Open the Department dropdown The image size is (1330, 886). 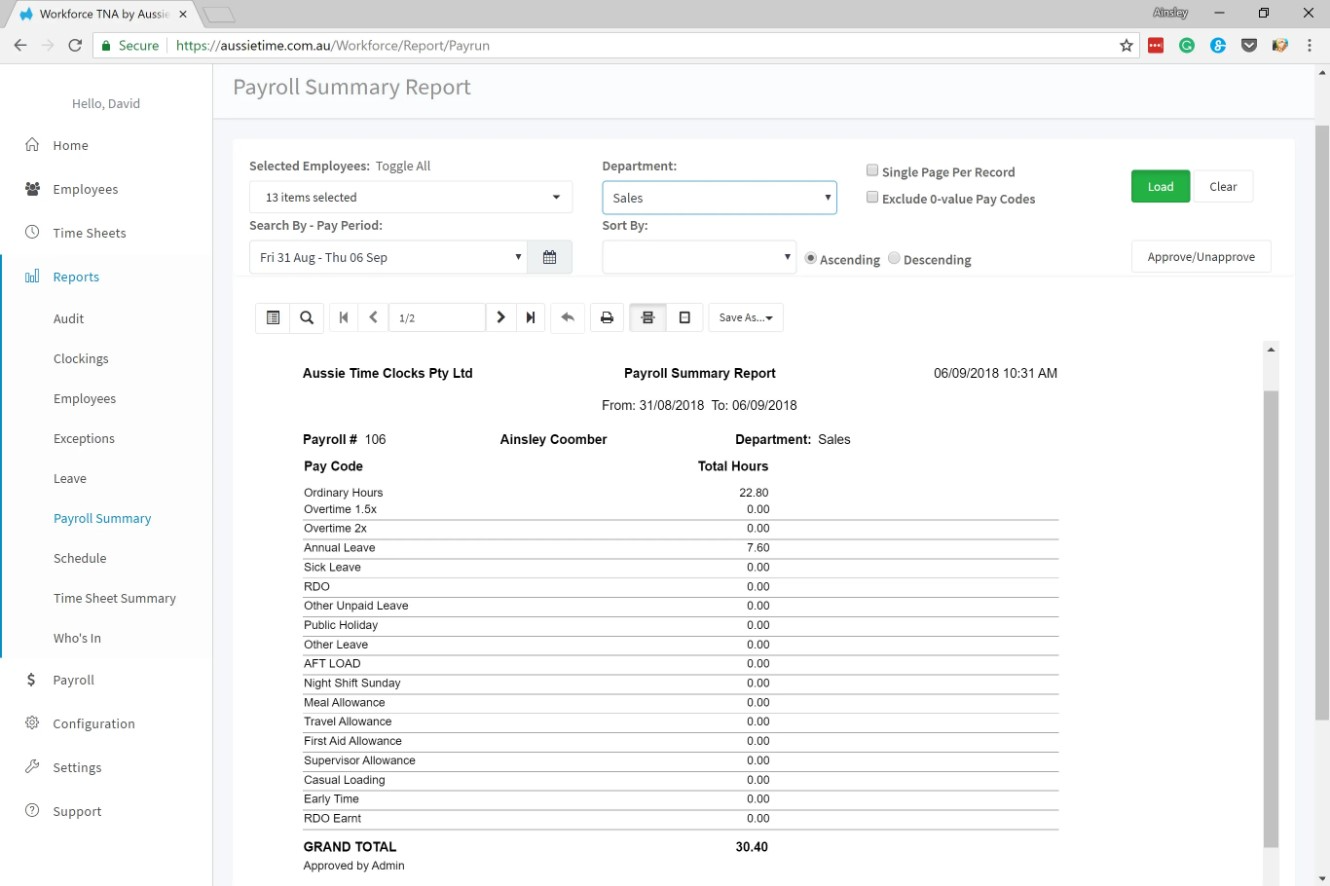tap(719, 196)
